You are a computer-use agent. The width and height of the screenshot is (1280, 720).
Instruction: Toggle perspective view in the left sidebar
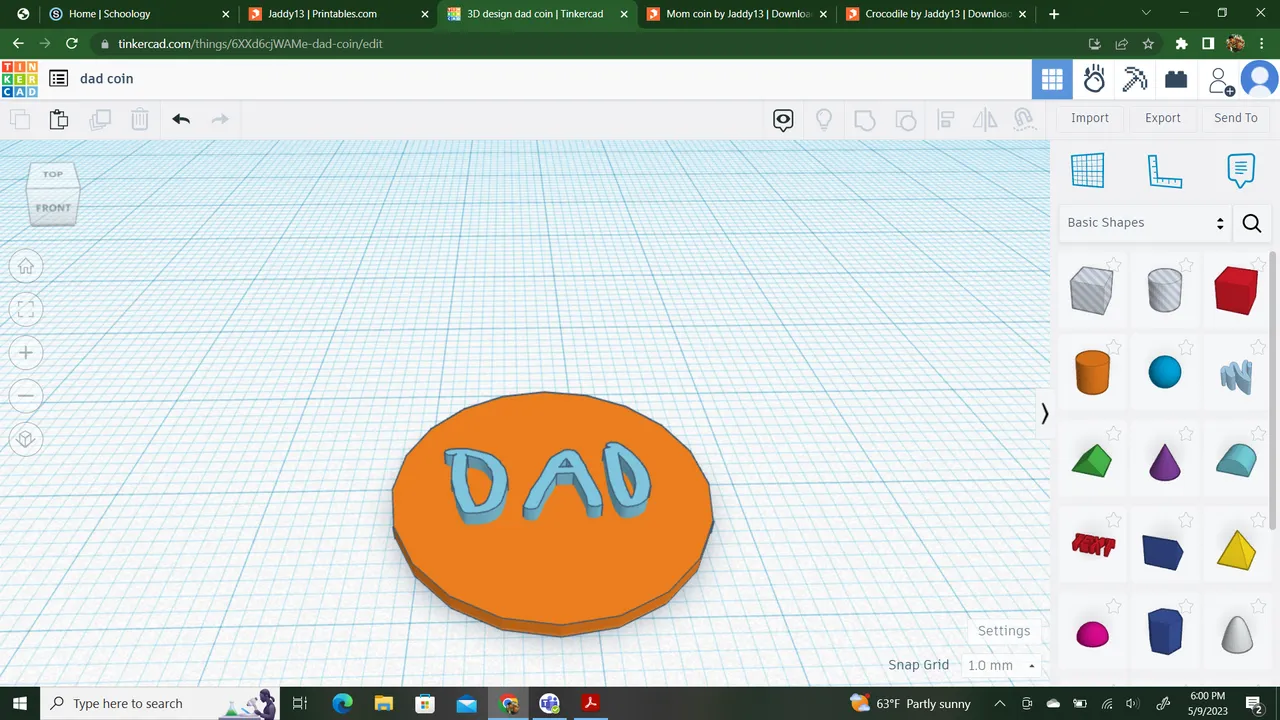pyautogui.click(x=25, y=439)
